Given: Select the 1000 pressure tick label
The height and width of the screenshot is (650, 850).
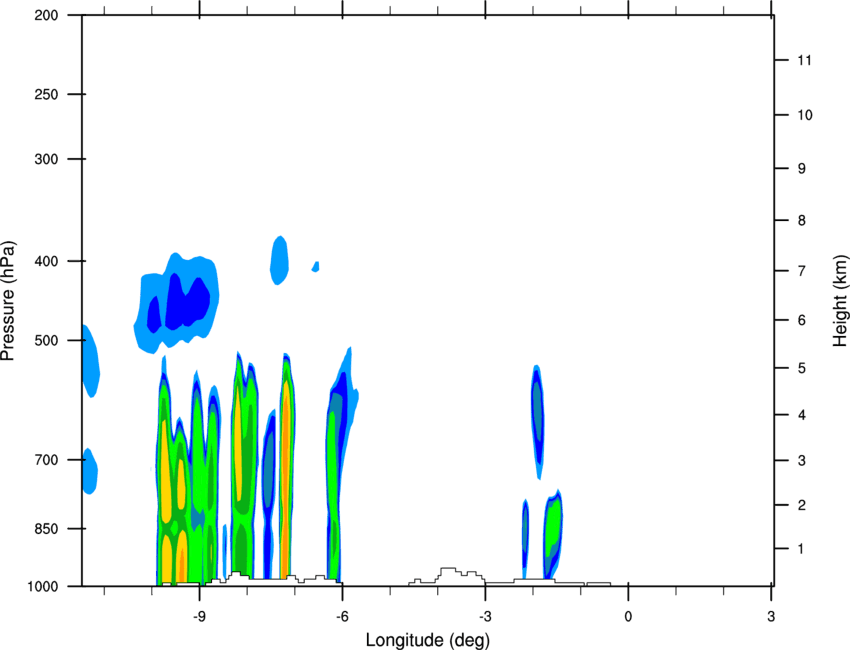Looking at the screenshot, I should tap(42, 587).
